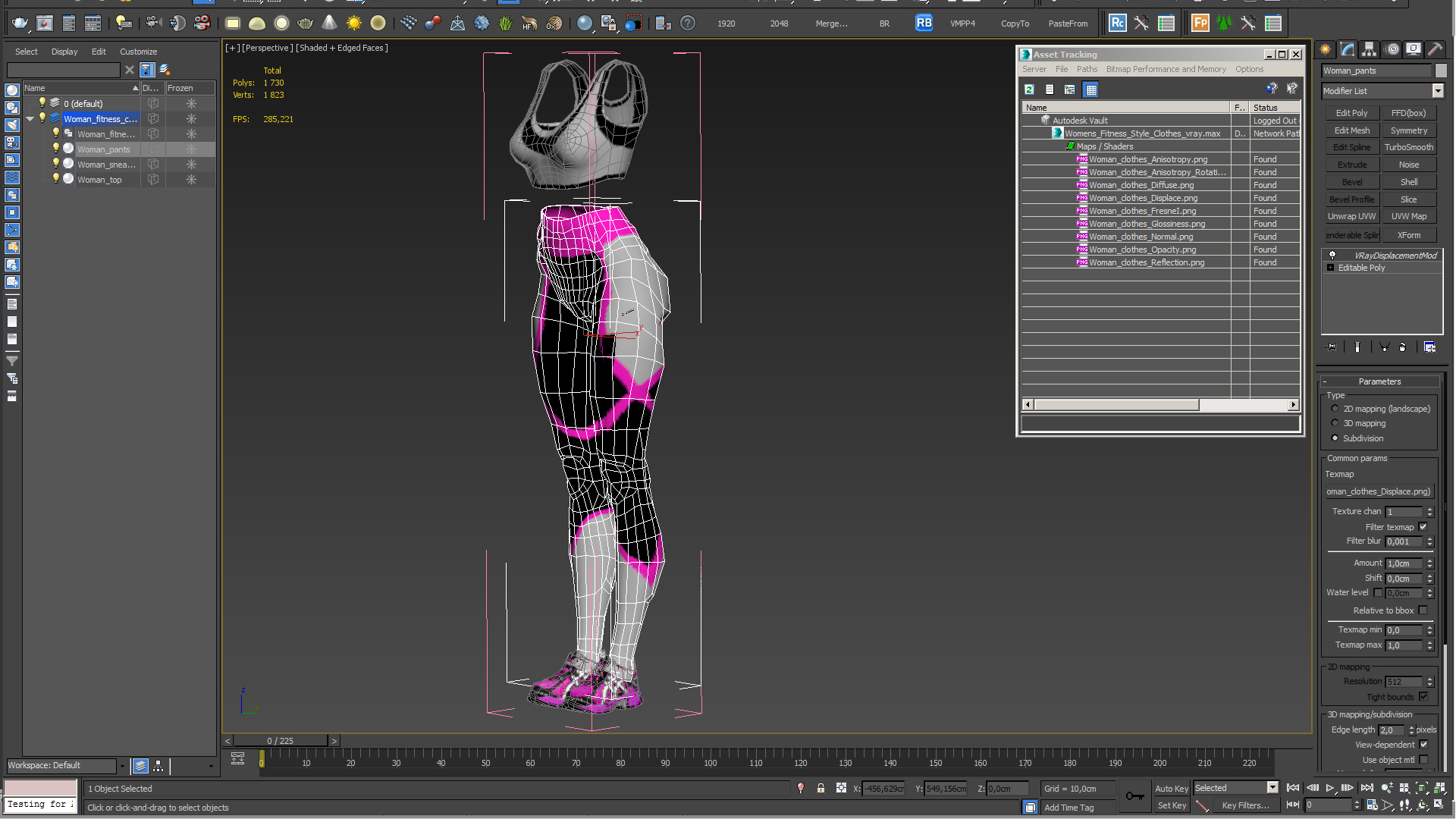This screenshot has height=819, width=1456.
Task: Open Server menu in Asset Tracking
Action: click(x=1034, y=69)
